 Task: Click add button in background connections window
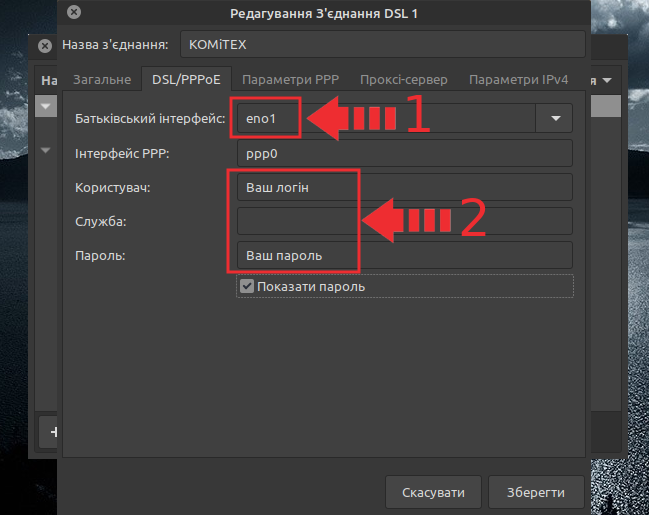click(48, 432)
